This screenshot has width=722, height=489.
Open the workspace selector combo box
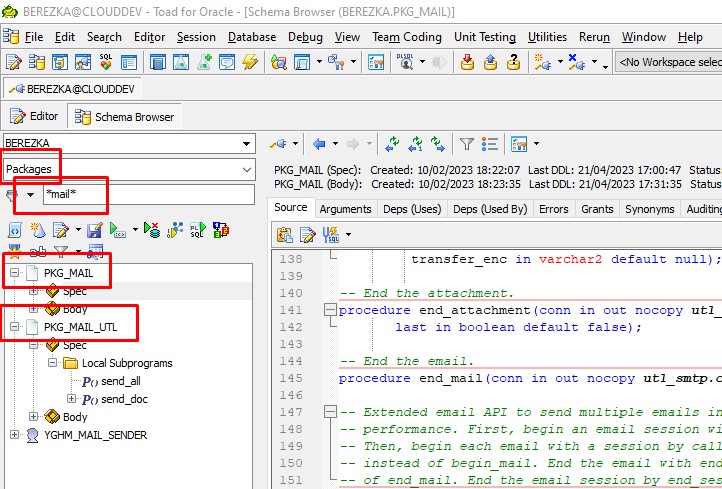coord(668,62)
